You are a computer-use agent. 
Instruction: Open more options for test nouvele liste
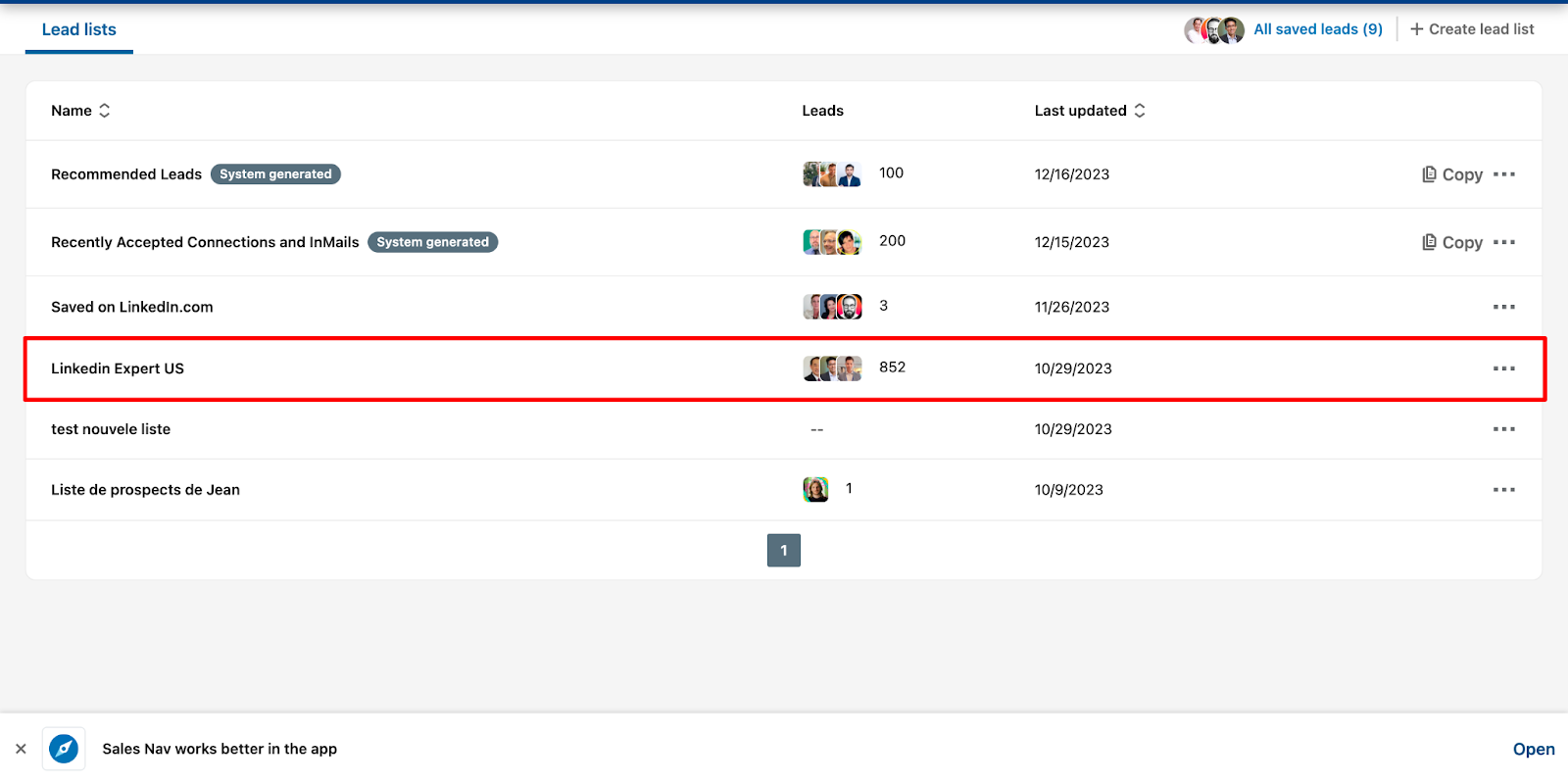pos(1504,429)
